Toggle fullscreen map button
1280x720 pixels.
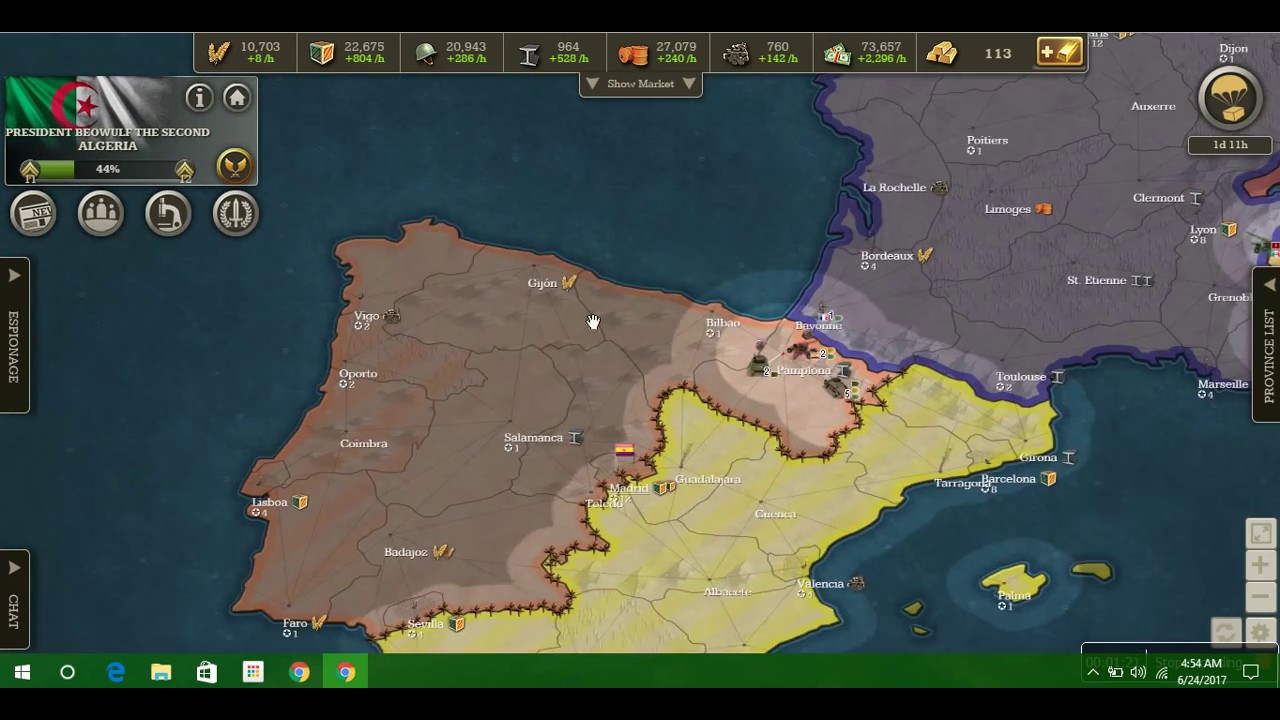[1260, 533]
